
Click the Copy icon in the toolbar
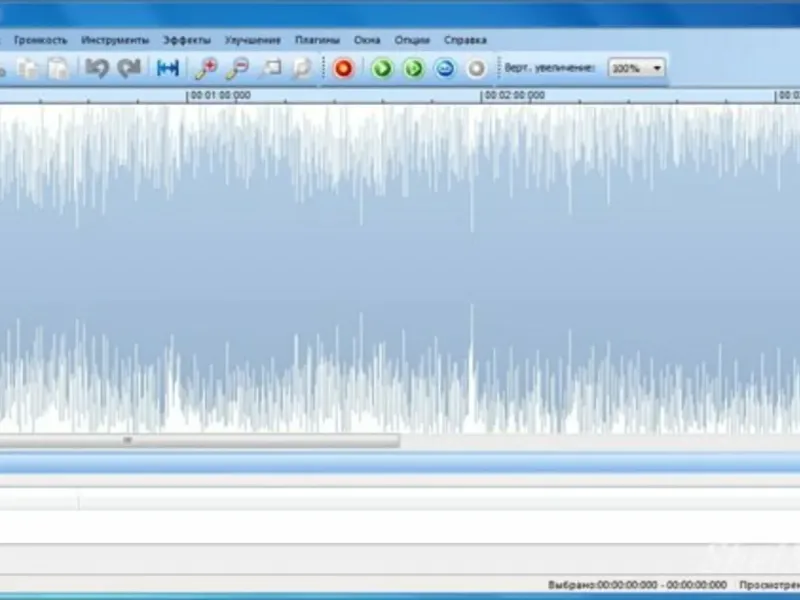[x=27, y=68]
